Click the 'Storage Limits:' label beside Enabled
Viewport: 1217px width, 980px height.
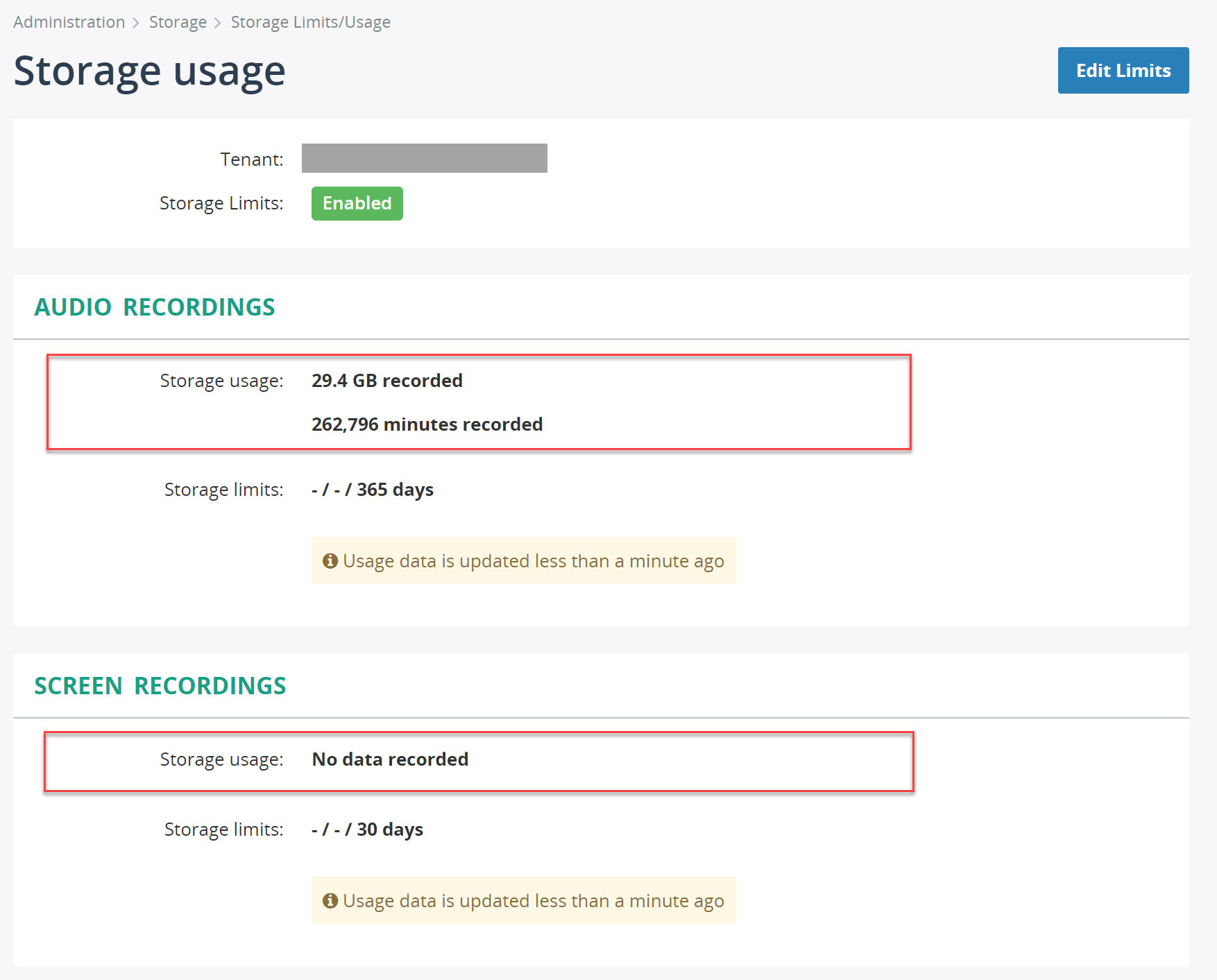click(221, 203)
